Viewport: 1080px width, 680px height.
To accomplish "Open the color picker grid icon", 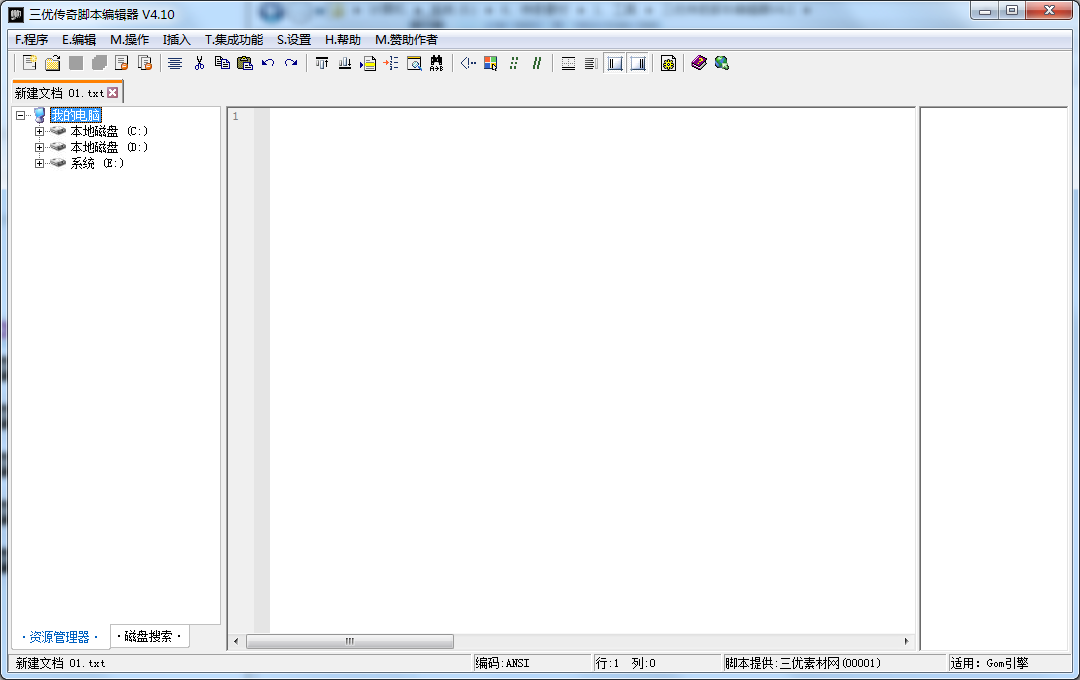I will [490, 63].
